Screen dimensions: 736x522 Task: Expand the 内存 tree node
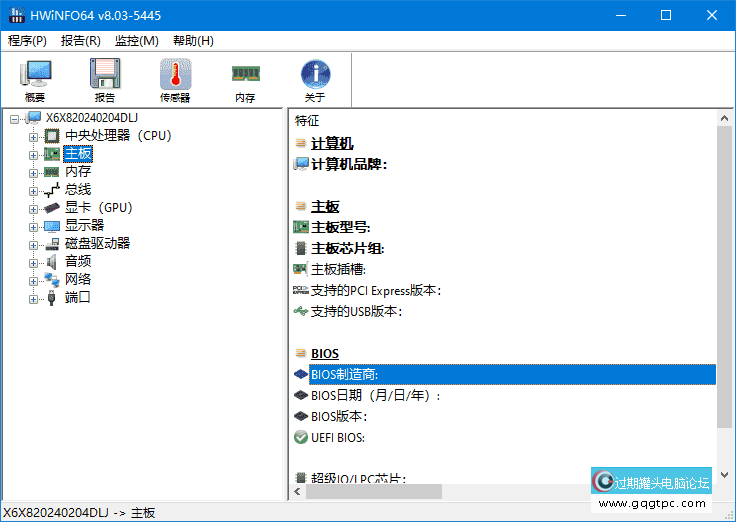pos(33,172)
